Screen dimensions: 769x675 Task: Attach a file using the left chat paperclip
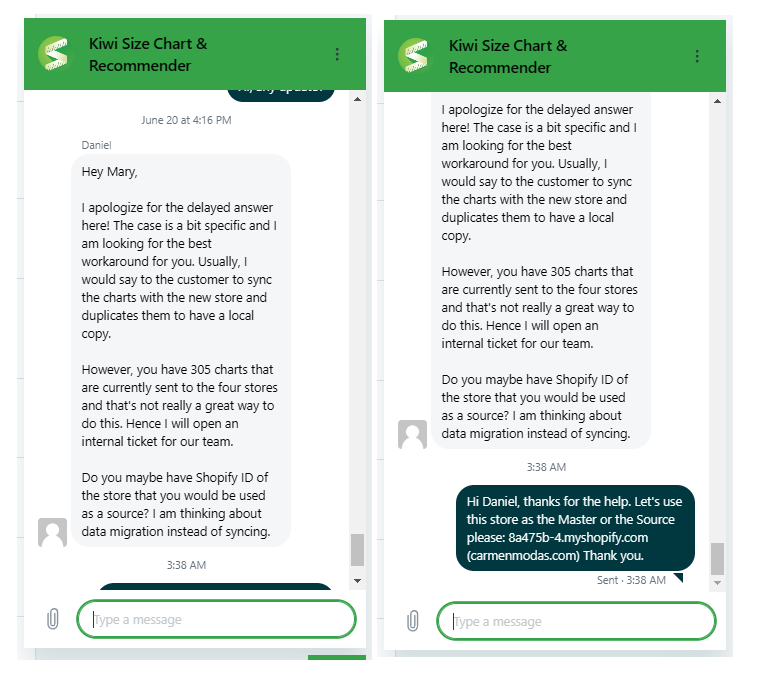53,619
